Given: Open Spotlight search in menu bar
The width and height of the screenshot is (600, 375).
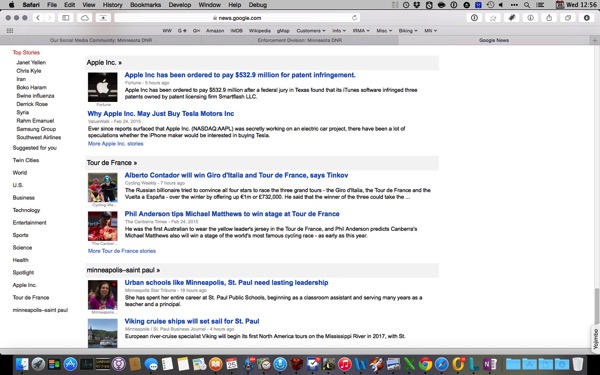Looking at the screenshot, I should tap(527, 5).
